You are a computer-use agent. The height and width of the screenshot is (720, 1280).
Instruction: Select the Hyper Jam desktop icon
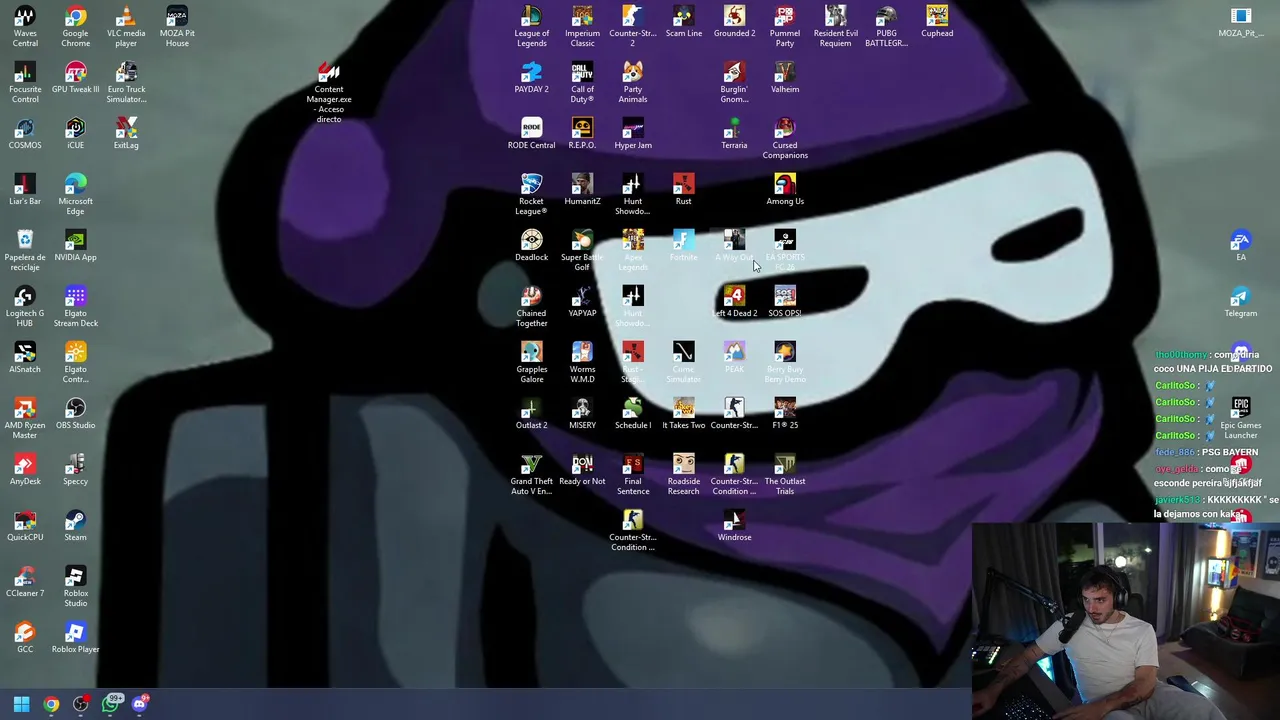633,134
